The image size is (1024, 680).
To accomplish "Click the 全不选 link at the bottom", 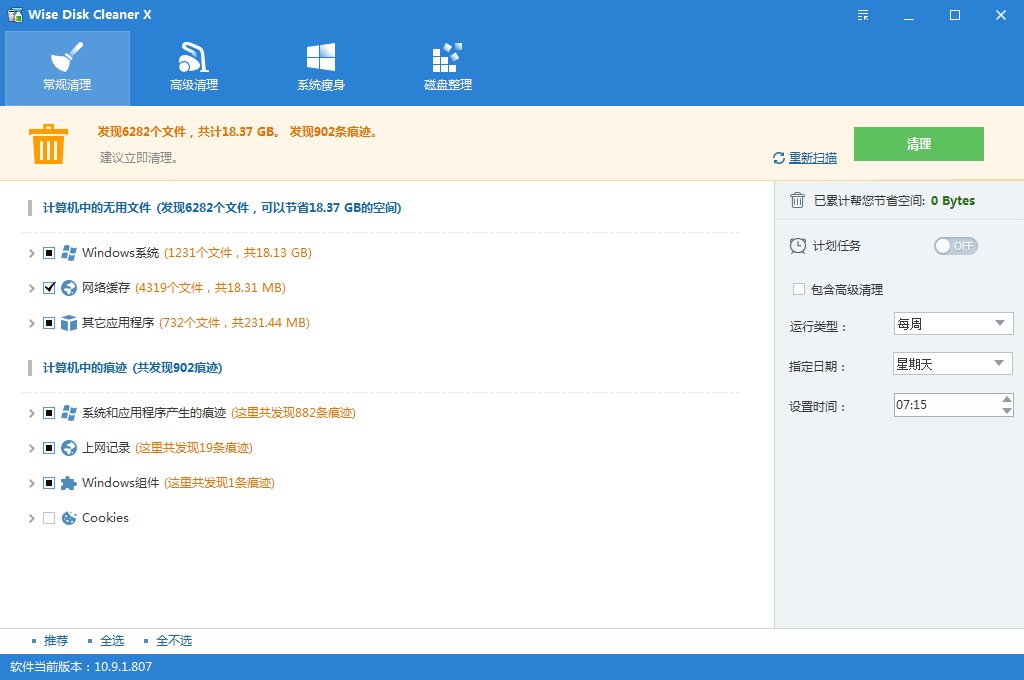I will pos(175,640).
